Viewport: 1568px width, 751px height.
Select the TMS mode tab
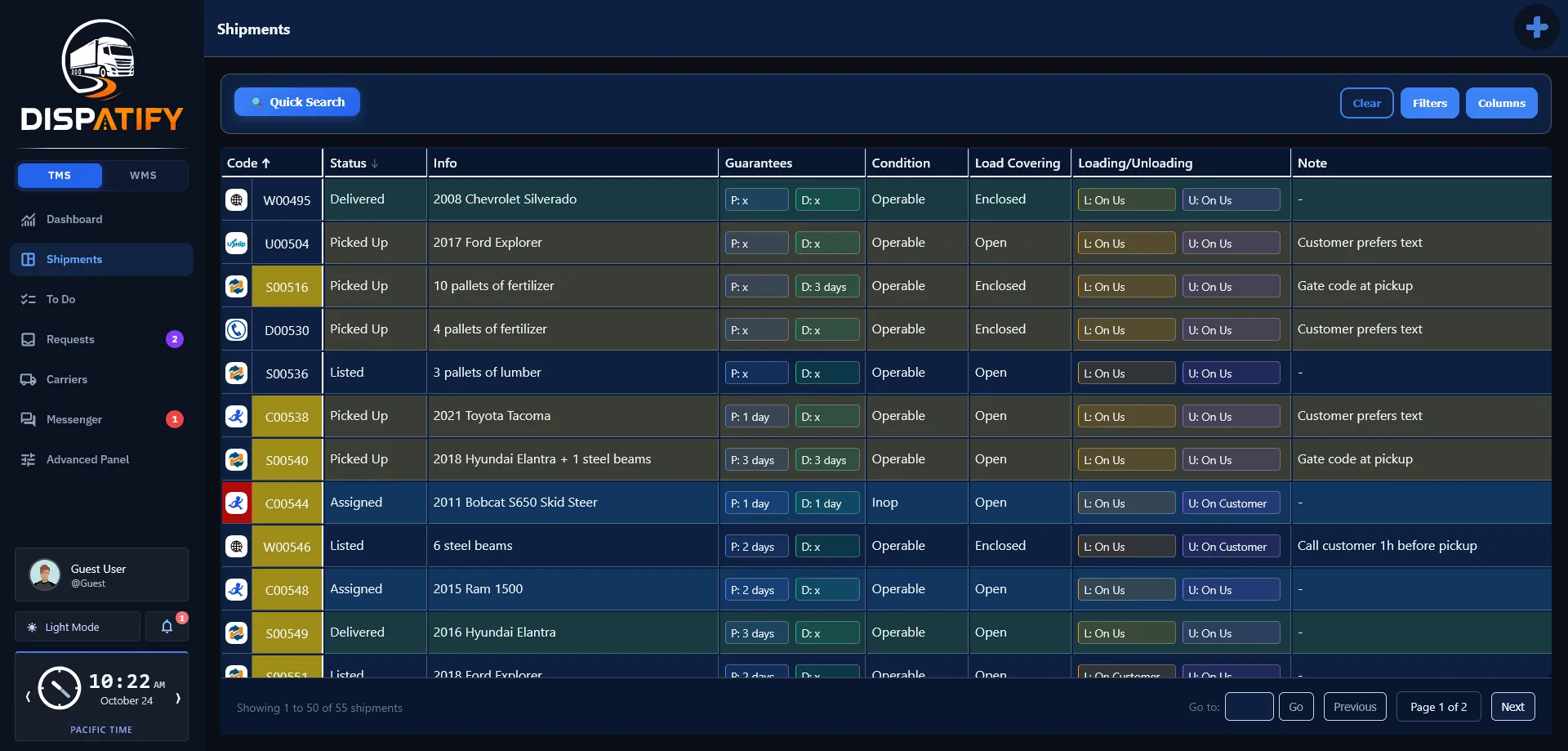(x=60, y=176)
